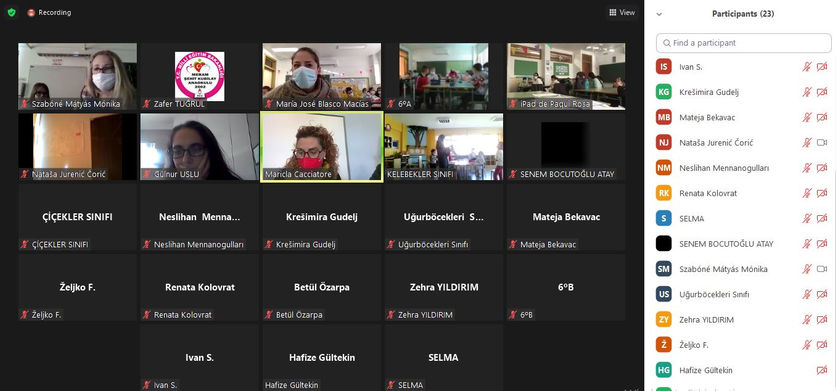Click the Find a participant search field

(x=744, y=43)
